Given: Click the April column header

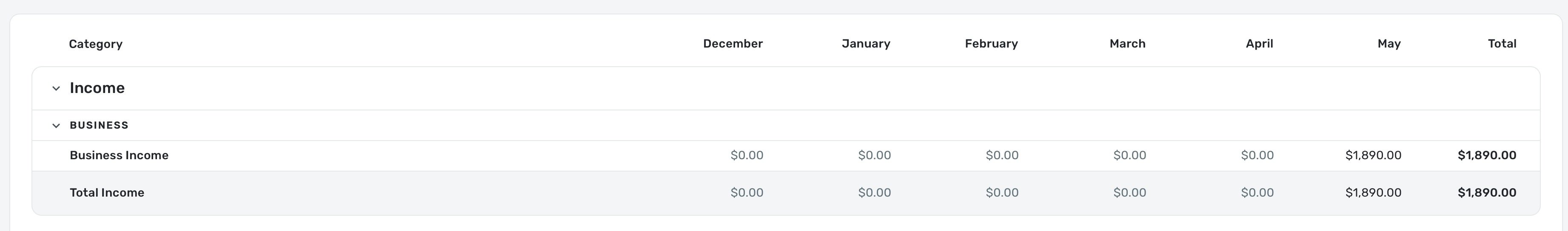Looking at the screenshot, I should [x=1260, y=44].
